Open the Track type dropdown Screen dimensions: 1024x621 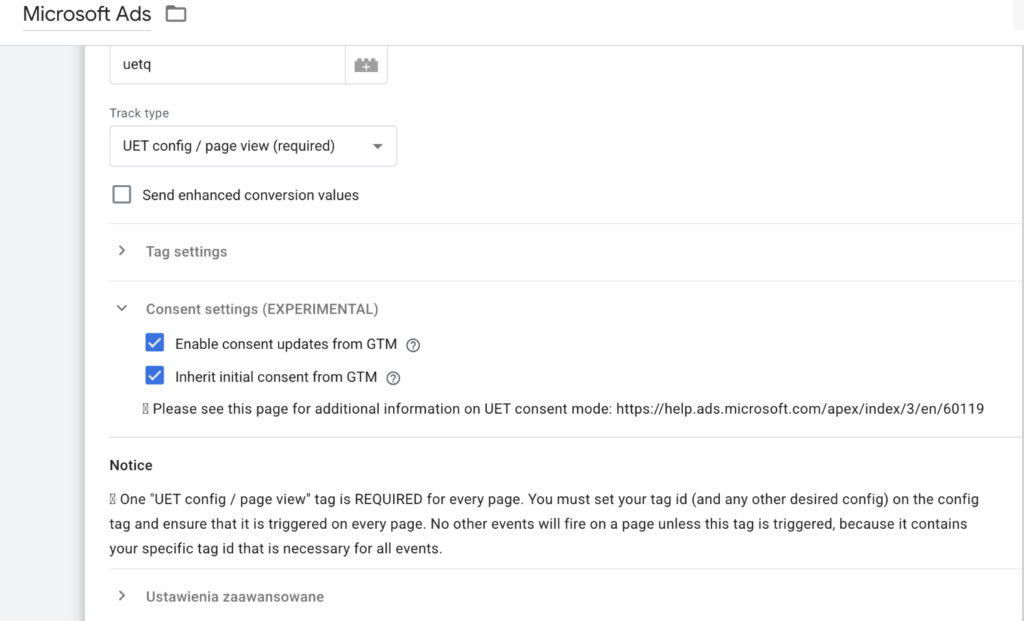(x=253, y=146)
